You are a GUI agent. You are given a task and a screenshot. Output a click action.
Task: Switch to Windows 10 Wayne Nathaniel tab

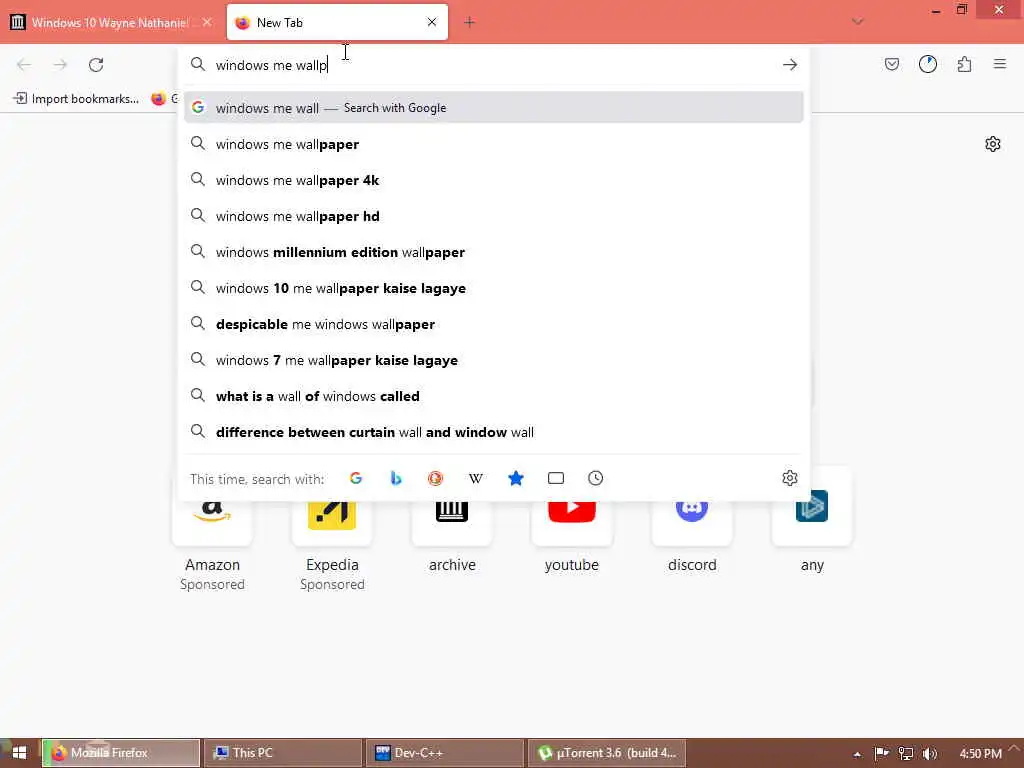pyautogui.click(x=112, y=22)
